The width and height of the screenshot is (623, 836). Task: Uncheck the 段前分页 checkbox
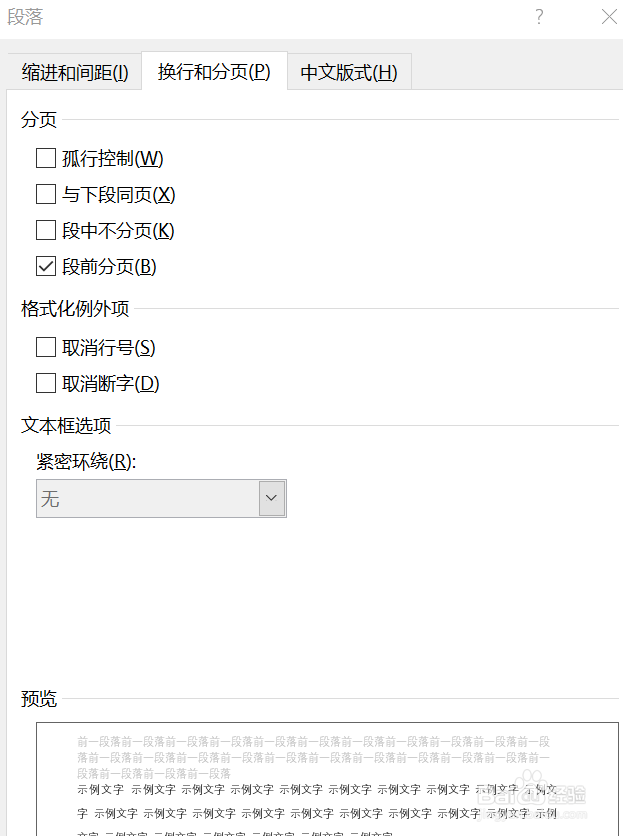point(45,265)
